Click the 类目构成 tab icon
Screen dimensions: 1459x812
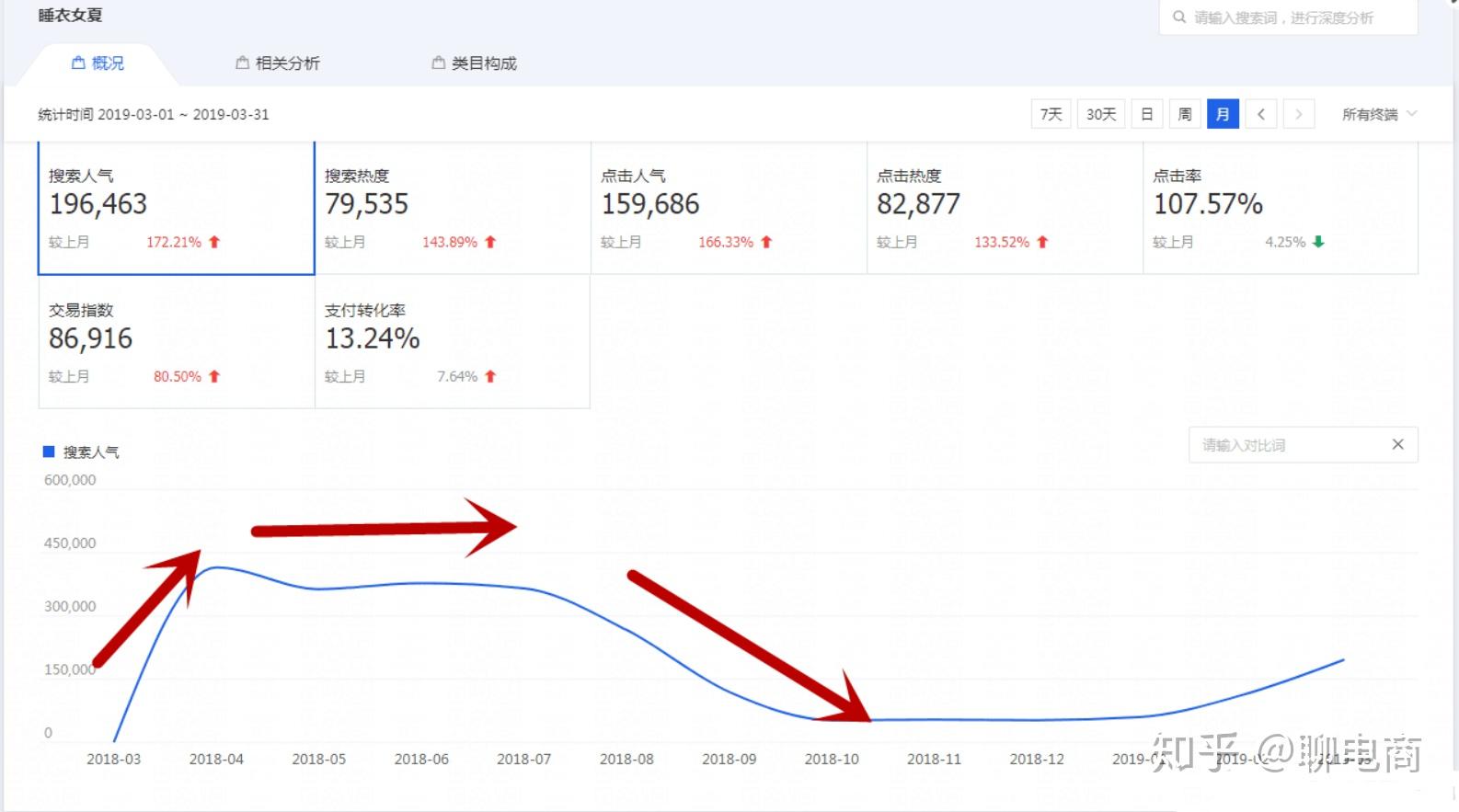tap(439, 63)
